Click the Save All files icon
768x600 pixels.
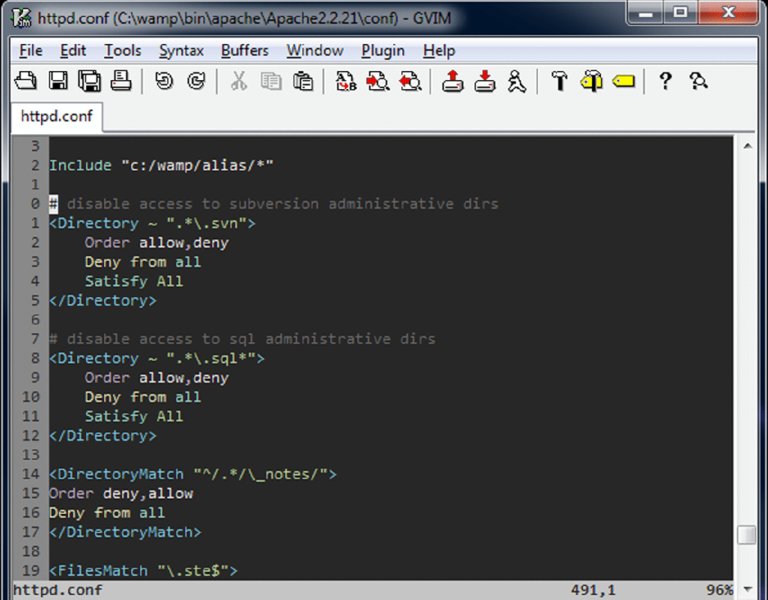(x=89, y=82)
